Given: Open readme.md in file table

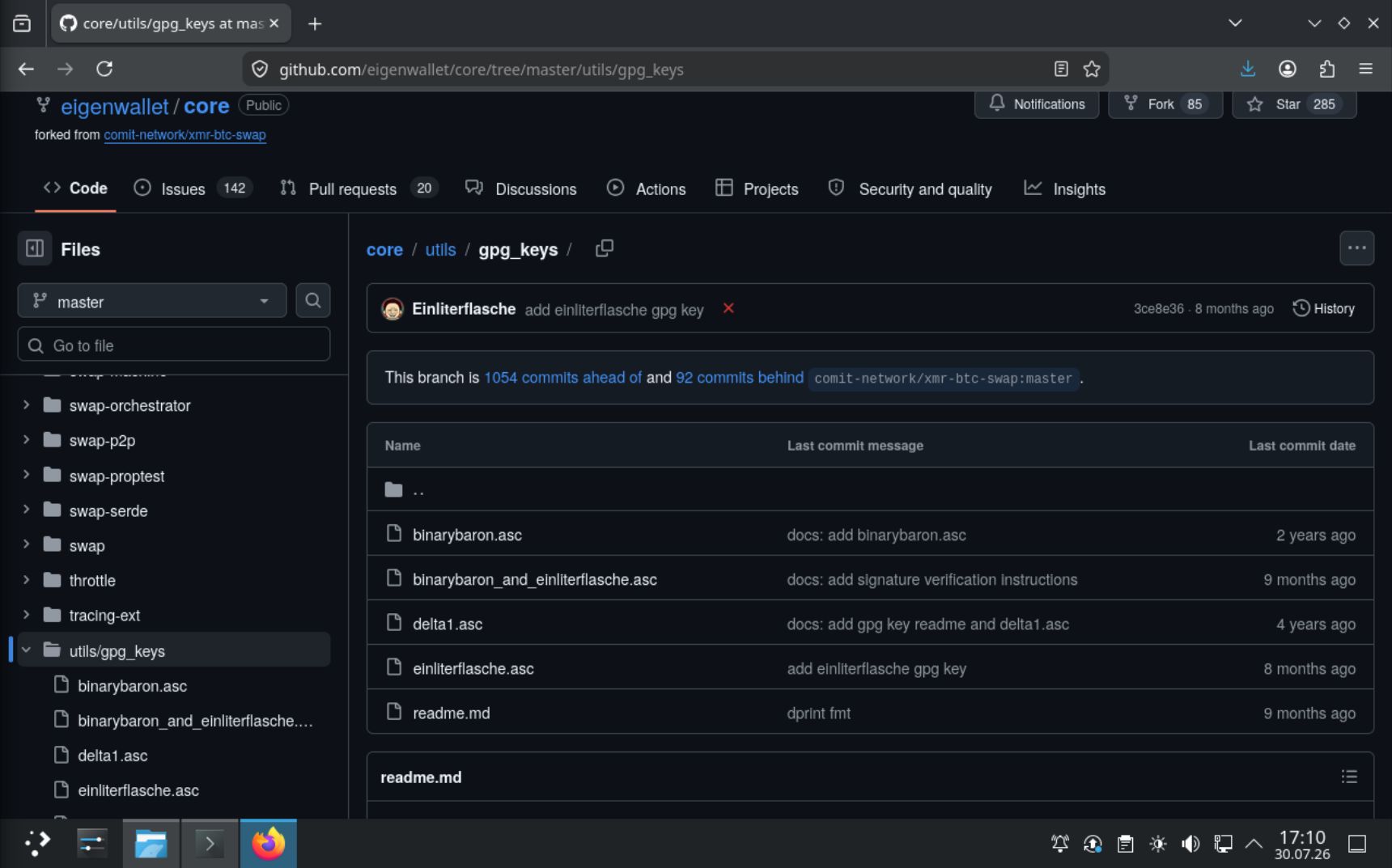Looking at the screenshot, I should [x=451, y=713].
